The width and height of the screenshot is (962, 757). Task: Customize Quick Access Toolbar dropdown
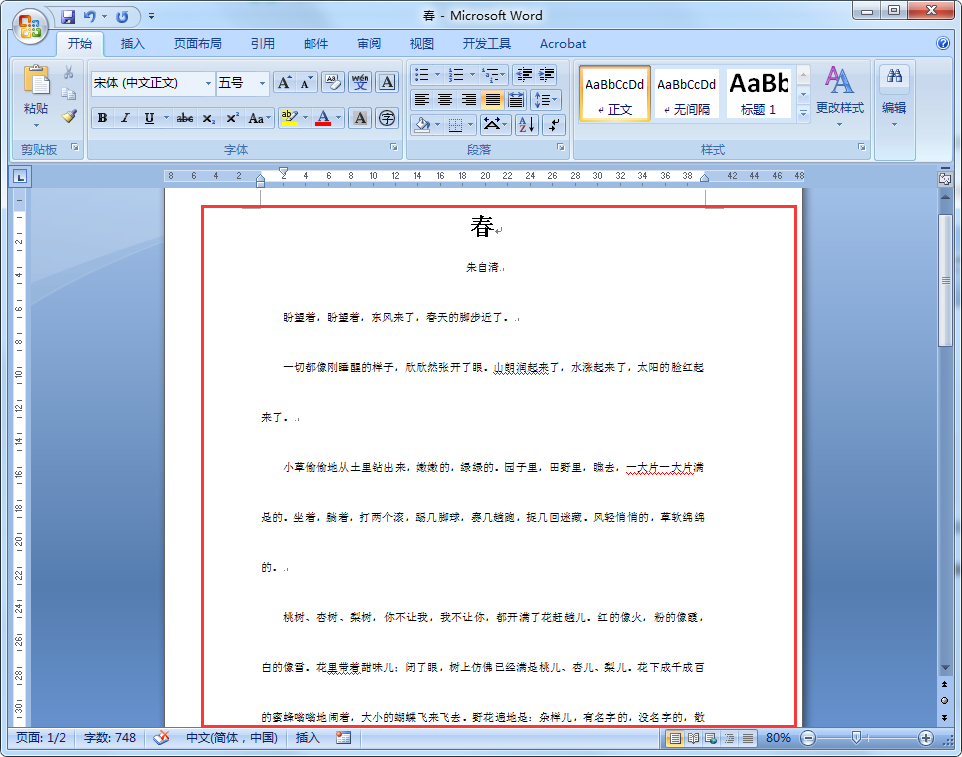click(x=151, y=17)
